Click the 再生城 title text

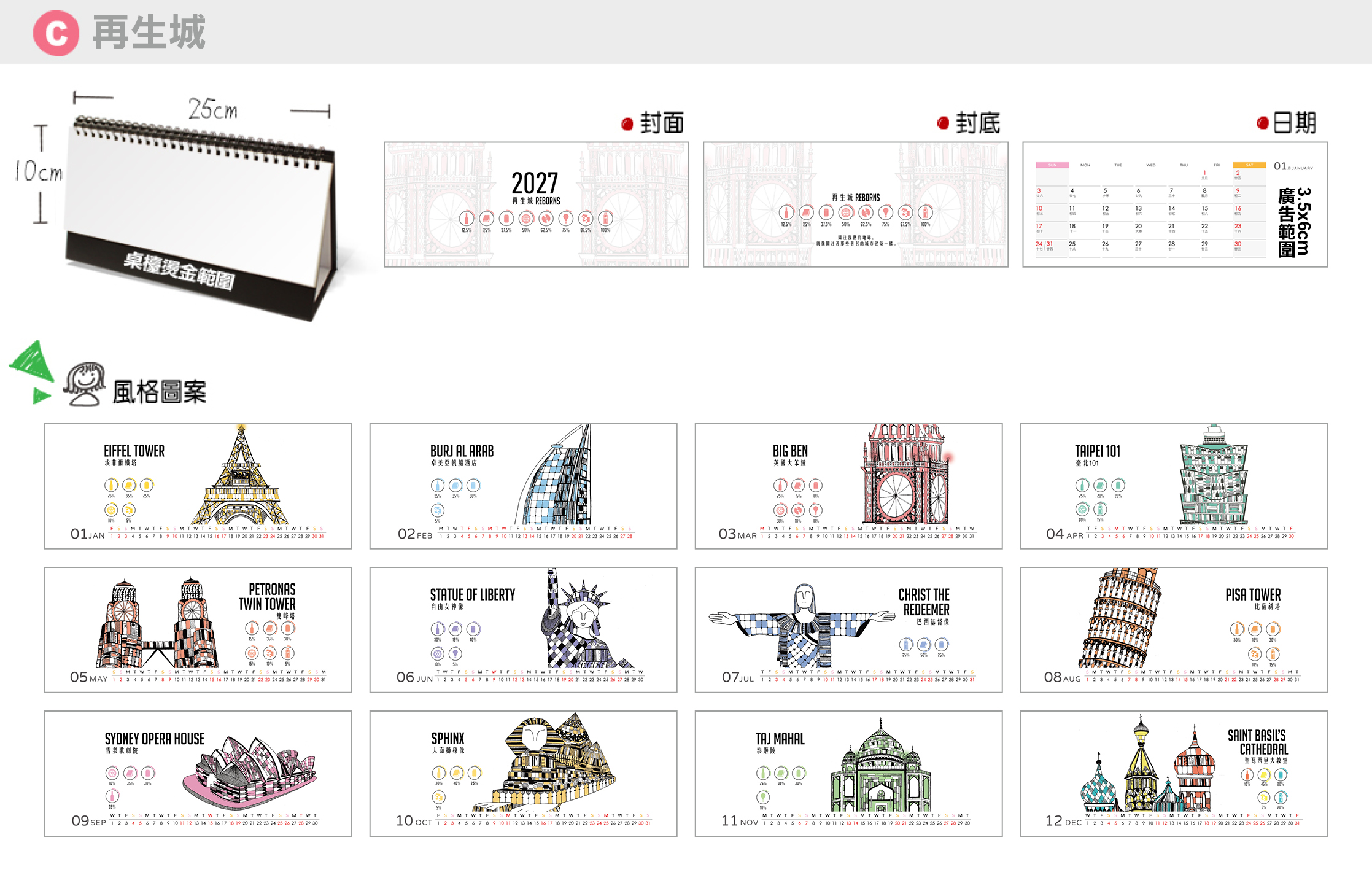(x=149, y=33)
